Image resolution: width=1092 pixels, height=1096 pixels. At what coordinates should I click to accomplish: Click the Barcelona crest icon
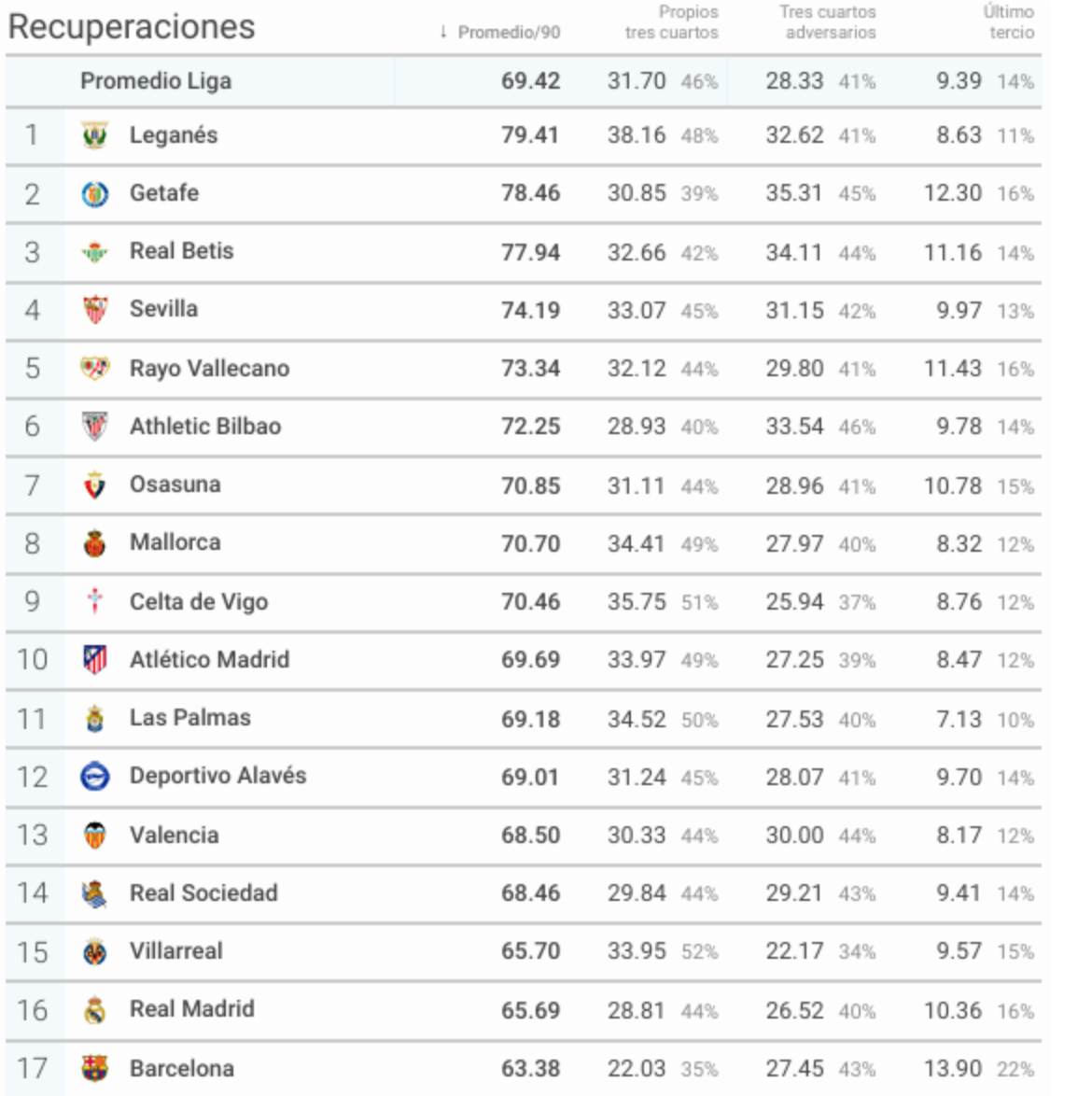95,1068
